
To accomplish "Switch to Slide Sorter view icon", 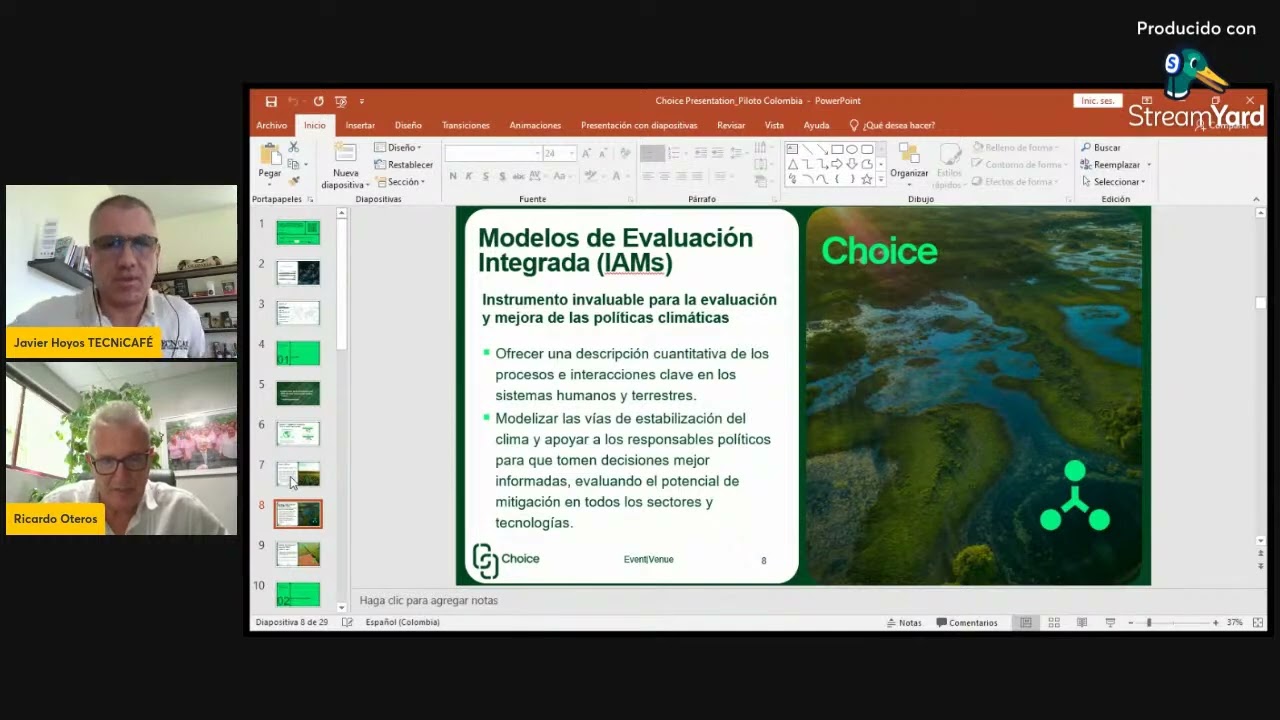I will 1054,622.
